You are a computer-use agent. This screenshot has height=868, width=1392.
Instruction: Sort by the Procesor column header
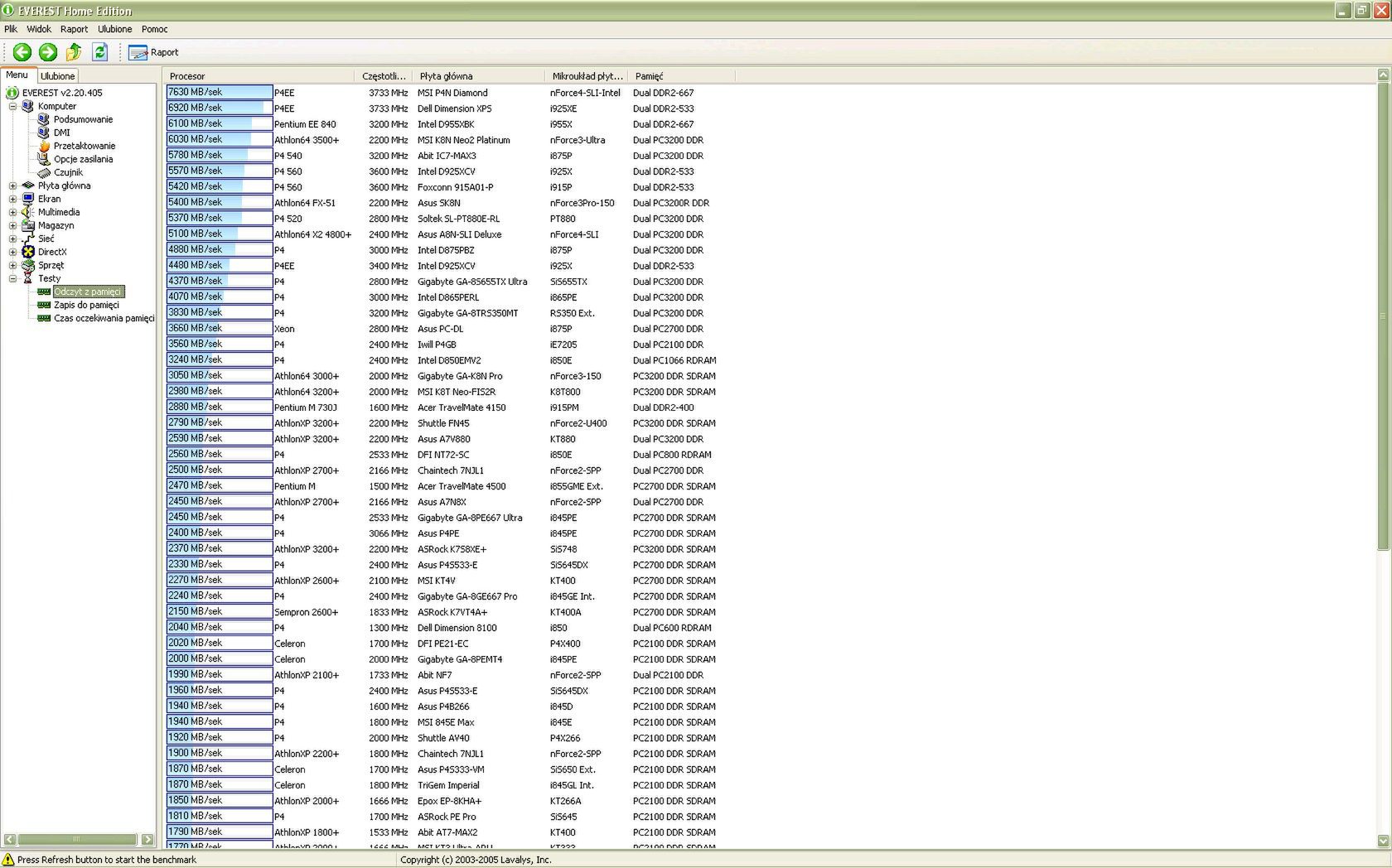click(x=259, y=76)
